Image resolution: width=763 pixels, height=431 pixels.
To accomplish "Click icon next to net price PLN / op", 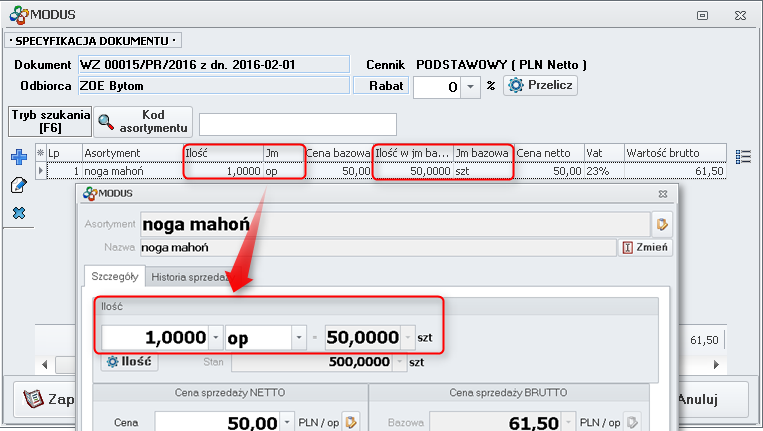I will click(350, 423).
